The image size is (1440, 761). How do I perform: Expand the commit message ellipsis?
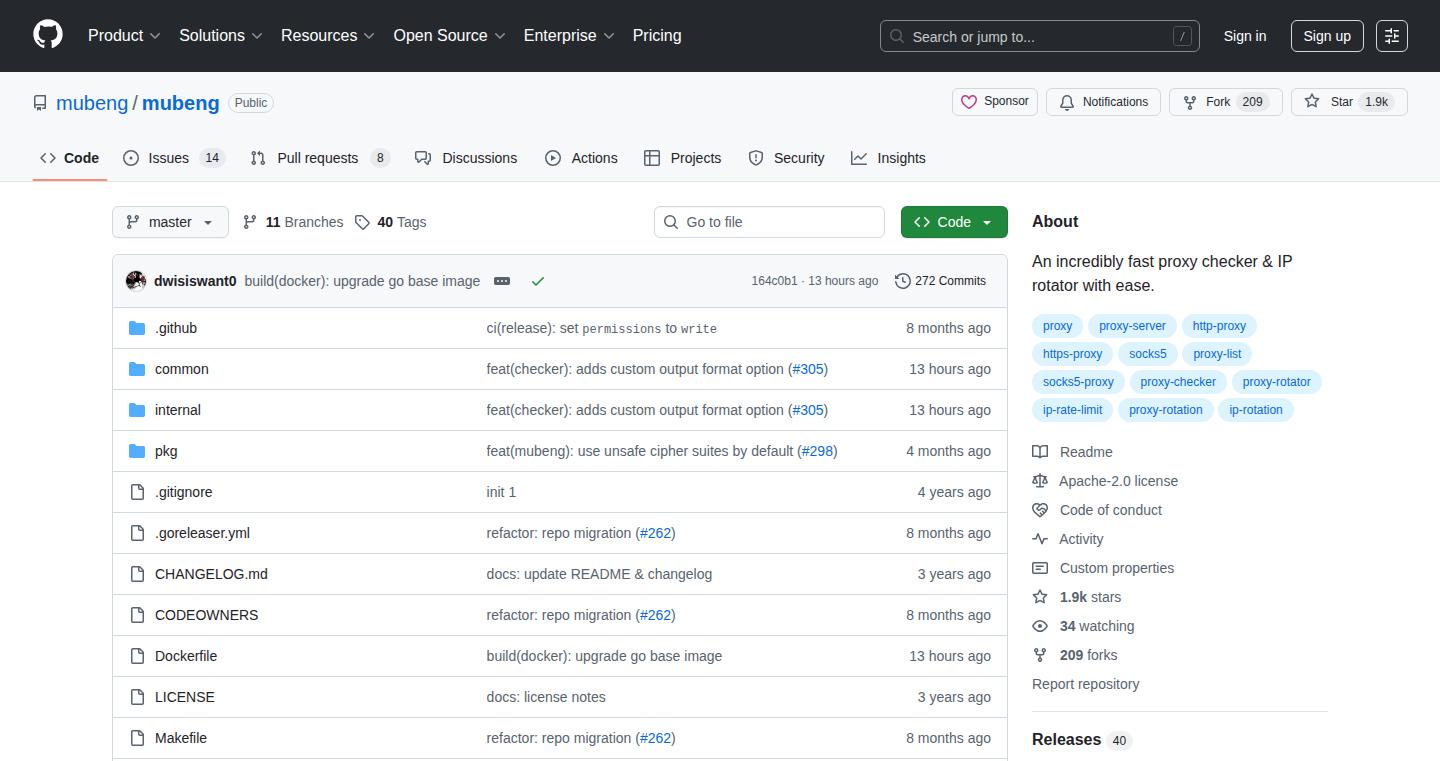tap(502, 281)
